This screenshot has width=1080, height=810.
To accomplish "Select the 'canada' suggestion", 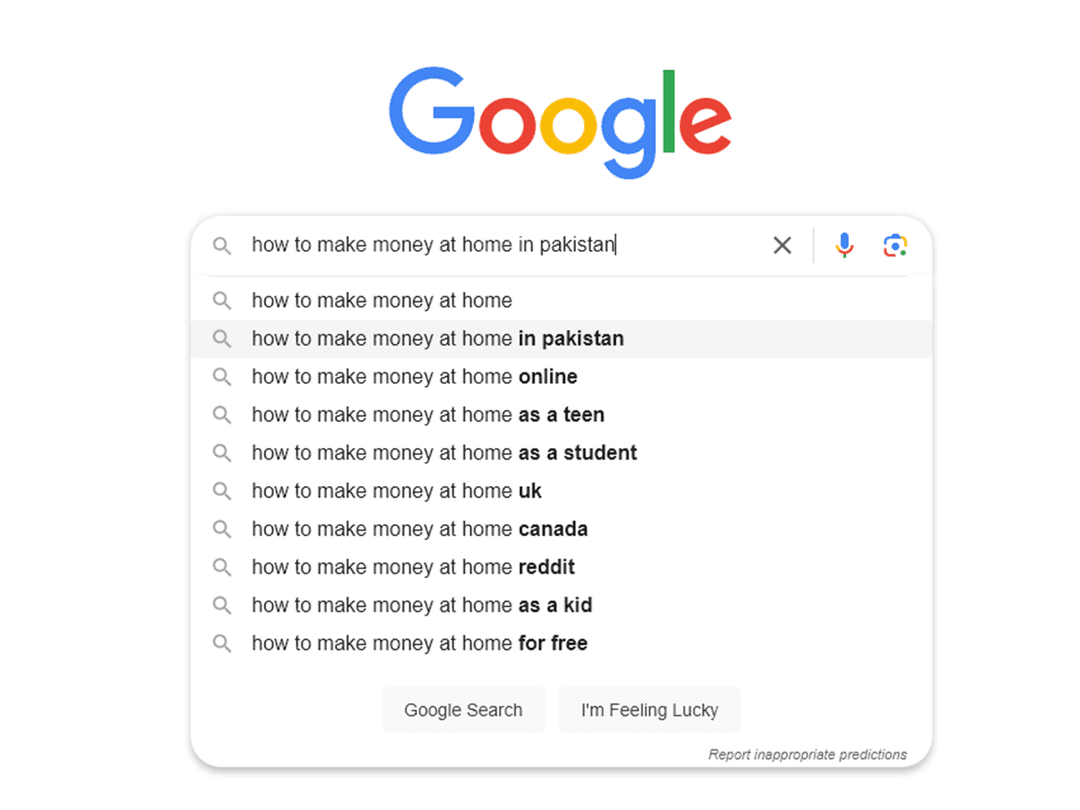I will point(418,528).
